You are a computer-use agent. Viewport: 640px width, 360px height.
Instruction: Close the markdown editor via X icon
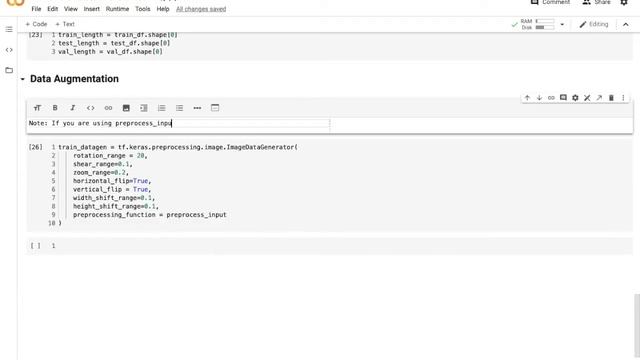point(587,98)
